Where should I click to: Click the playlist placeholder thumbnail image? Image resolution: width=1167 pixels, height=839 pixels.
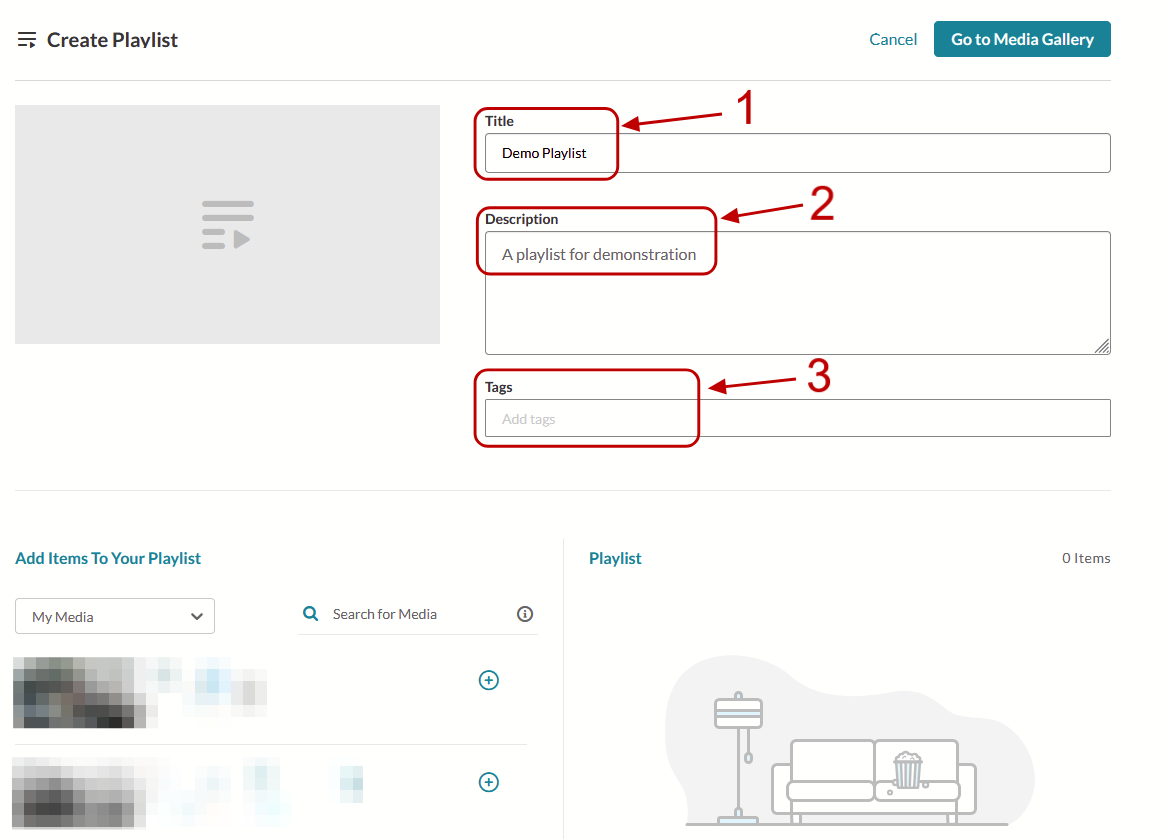click(227, 224)
